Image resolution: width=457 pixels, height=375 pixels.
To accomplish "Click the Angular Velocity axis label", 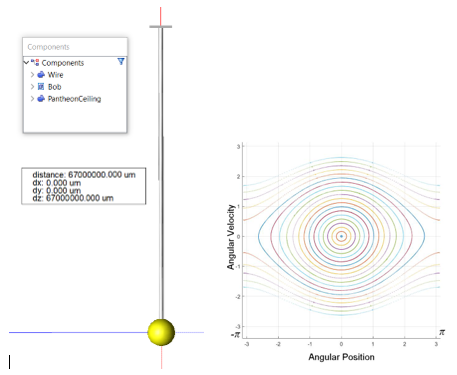I will tap(231, 237).
